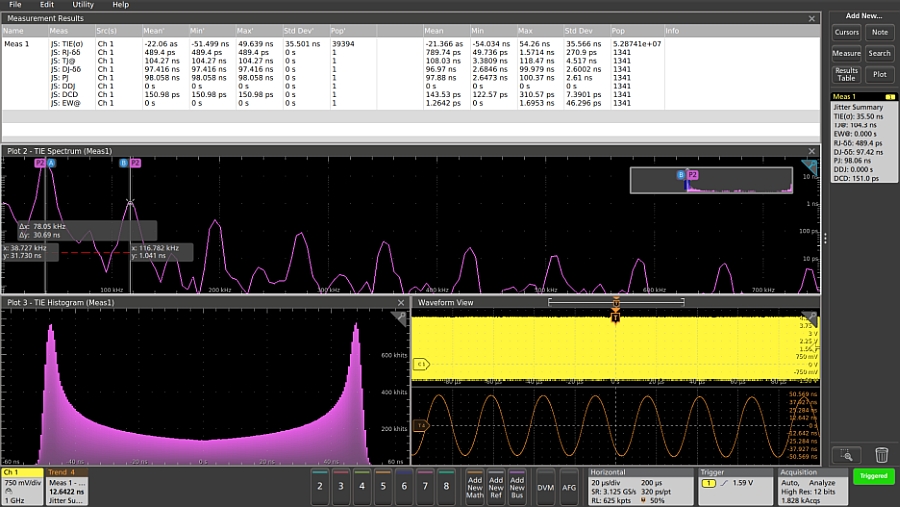Screen dimensions: 900x507
Task: Select cursor B marker in TIE Spectrum plot
Action: coord(124,162)
